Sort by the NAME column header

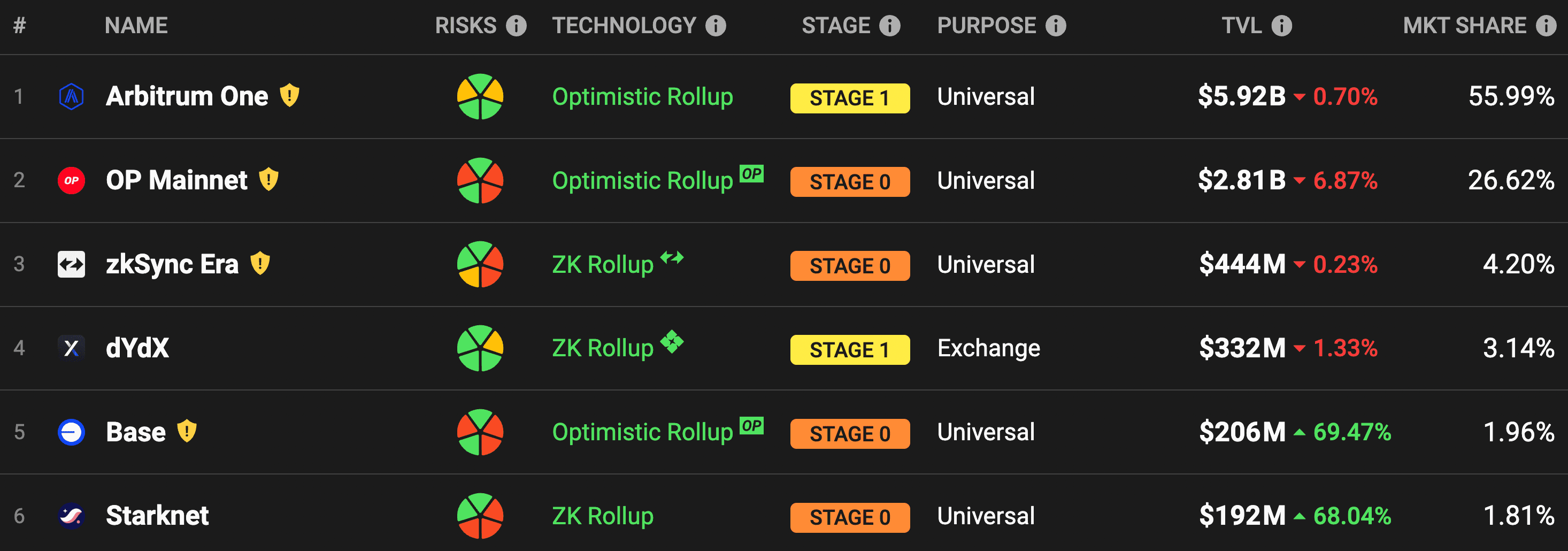point(136,26)
